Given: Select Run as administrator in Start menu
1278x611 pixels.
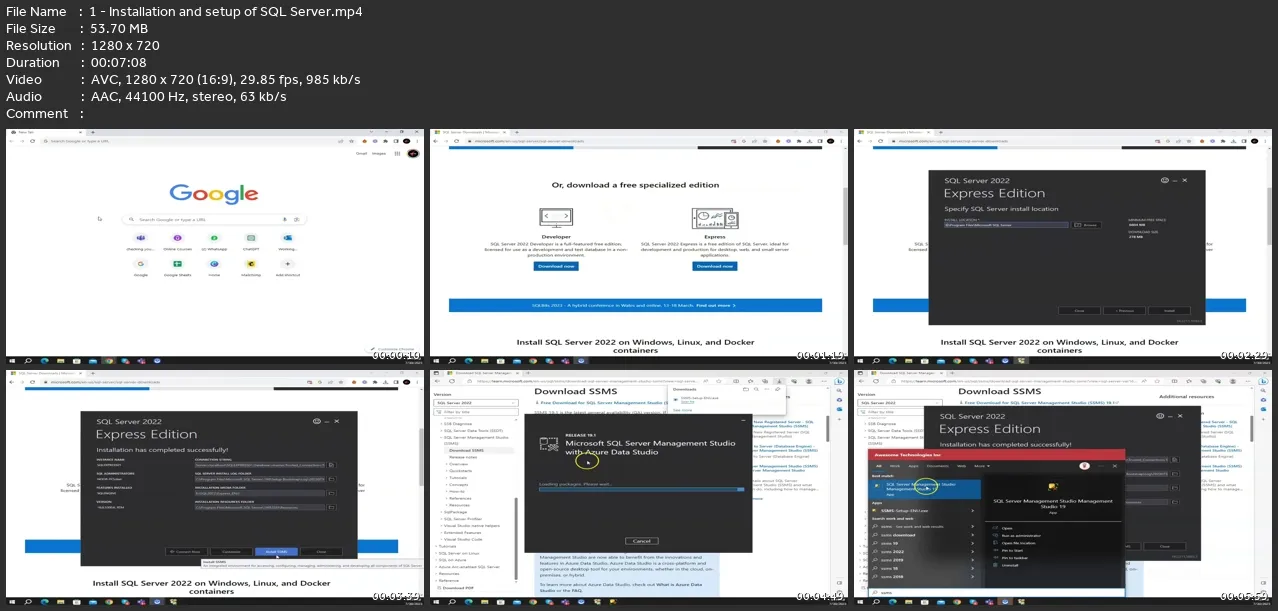Looking at the screenshot, I should [1016, 537].
